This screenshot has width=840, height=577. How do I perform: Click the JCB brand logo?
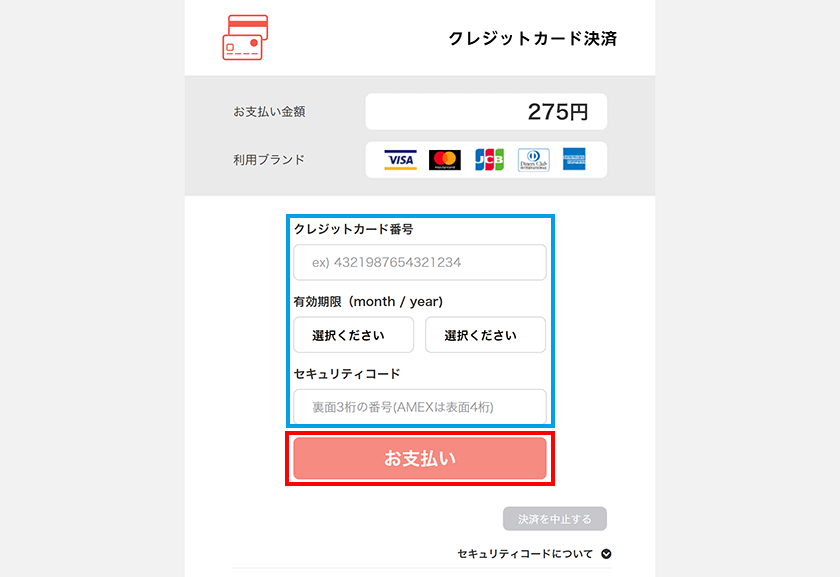[489, 160]
